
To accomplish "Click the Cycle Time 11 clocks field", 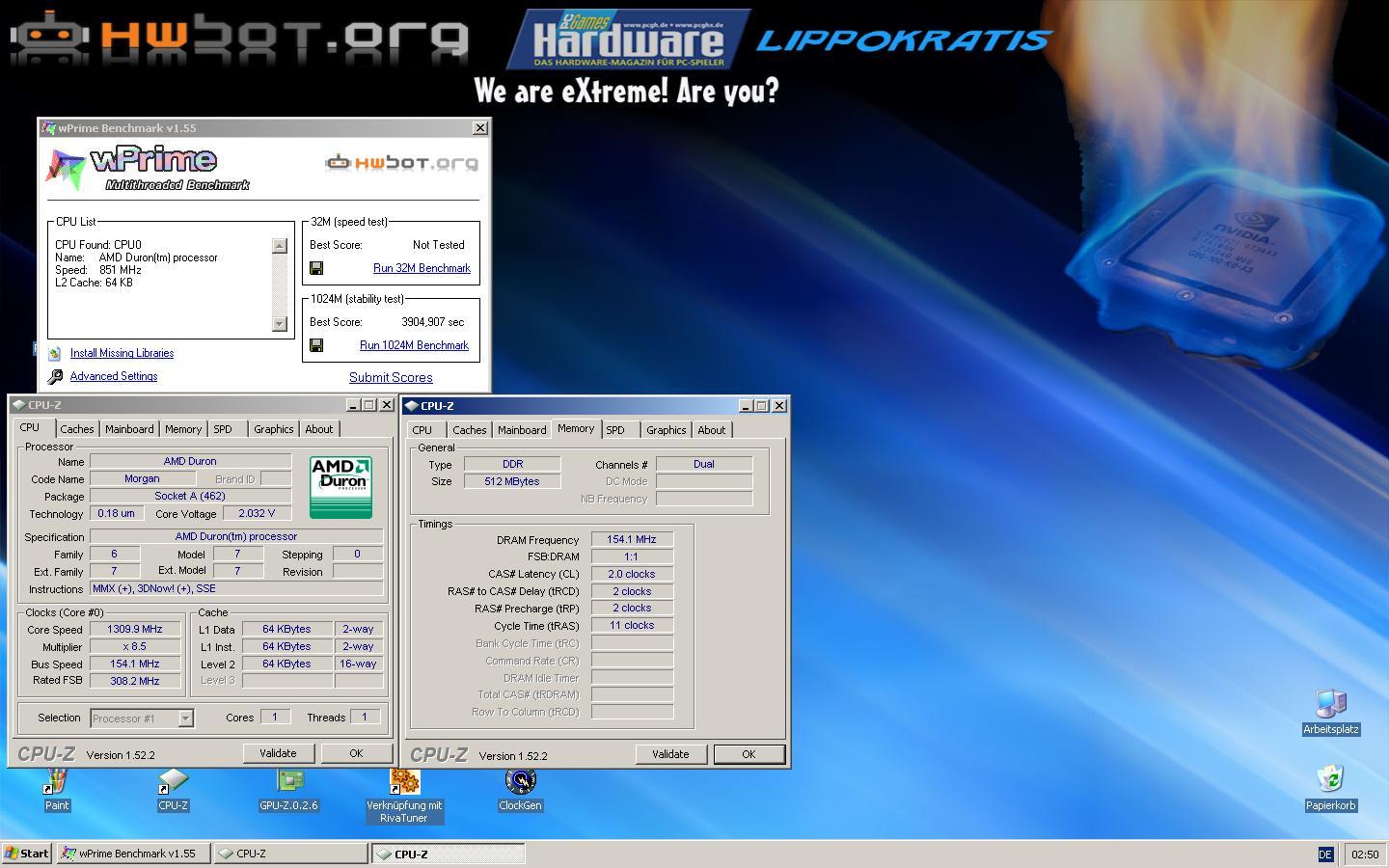I will coord(632,625).
